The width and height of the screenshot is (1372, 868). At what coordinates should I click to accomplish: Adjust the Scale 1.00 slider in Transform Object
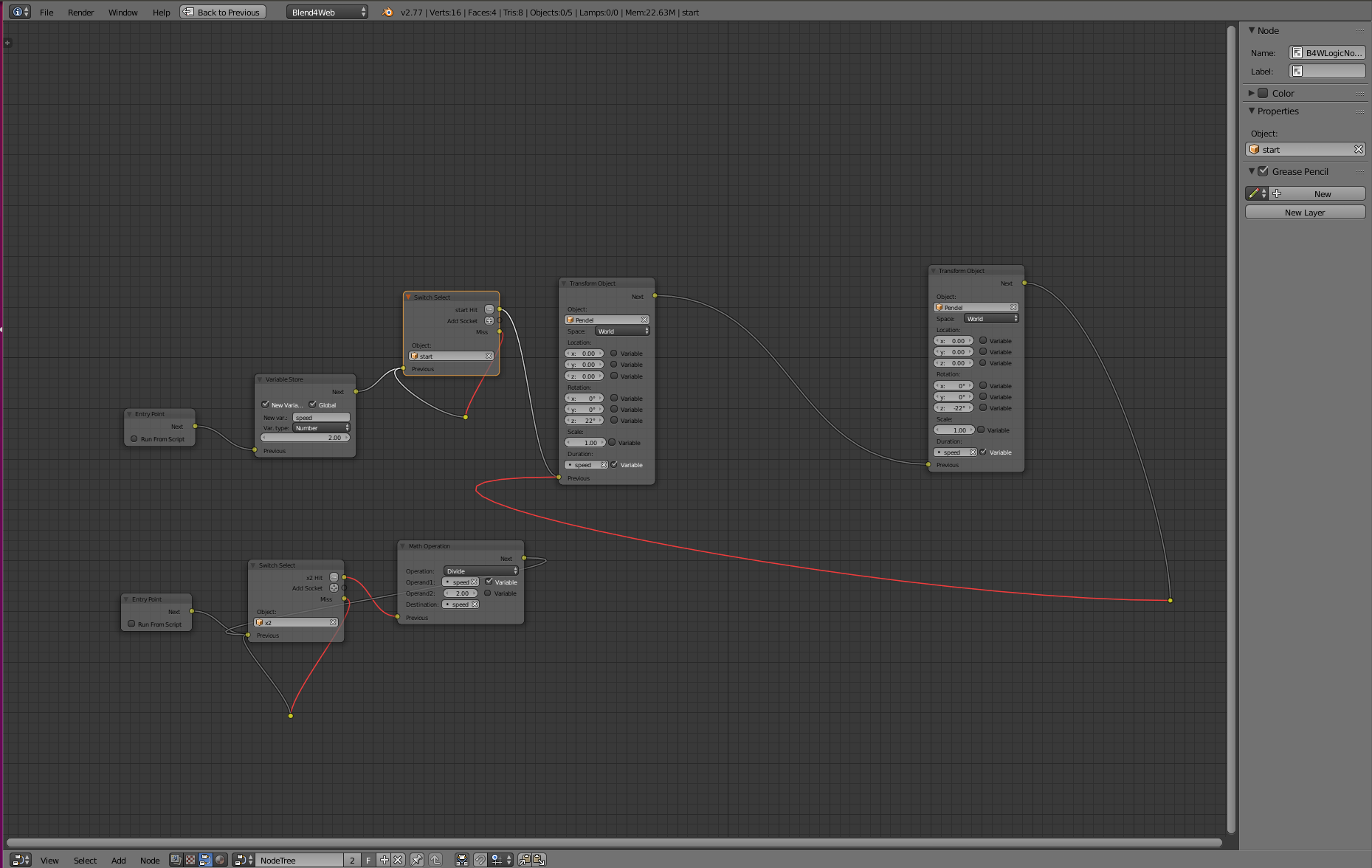pyautogui.click(x=585, y=442)
